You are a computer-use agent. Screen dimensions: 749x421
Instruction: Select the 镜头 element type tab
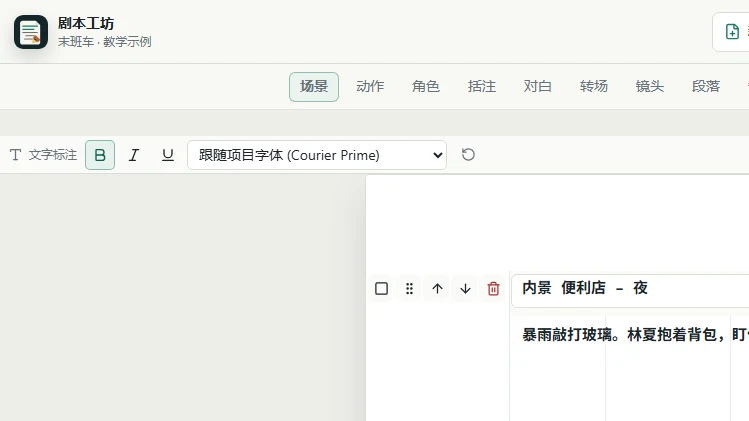(650, 86)
